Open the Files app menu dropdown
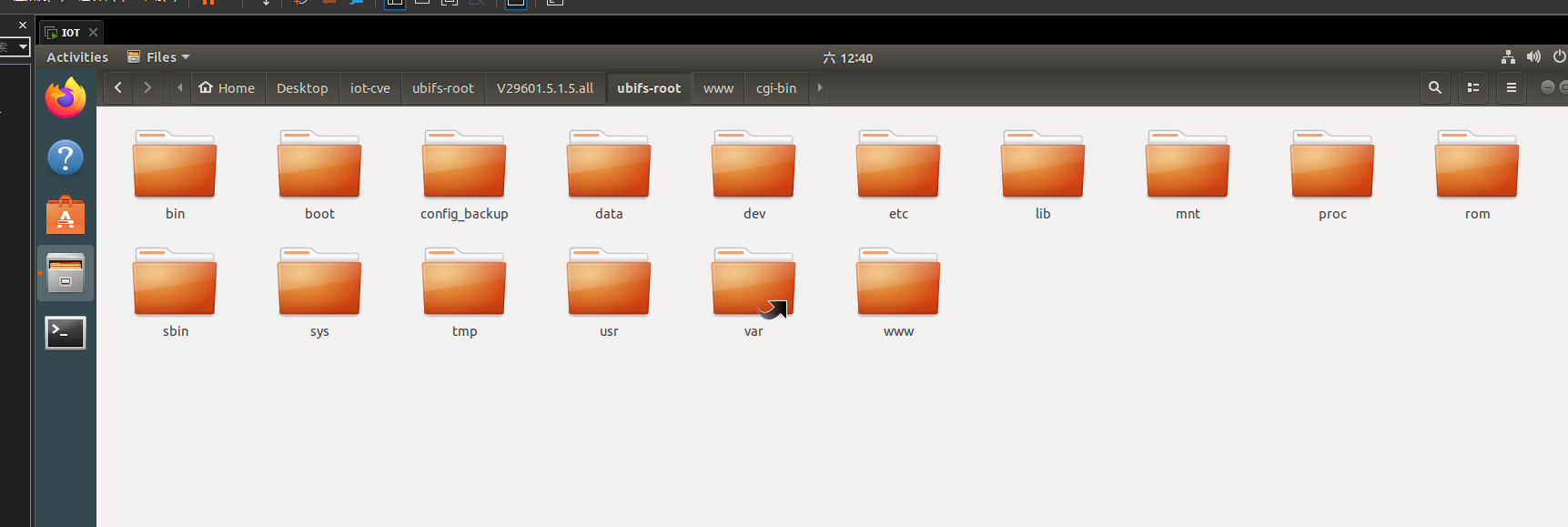1568x527 pixels. [x=159, y=57]
